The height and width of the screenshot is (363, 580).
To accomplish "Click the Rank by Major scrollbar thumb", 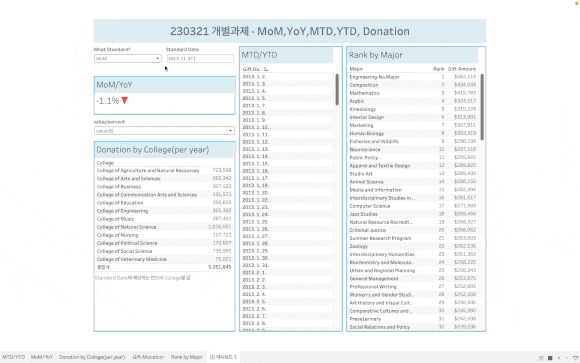I will click(482, 107).
